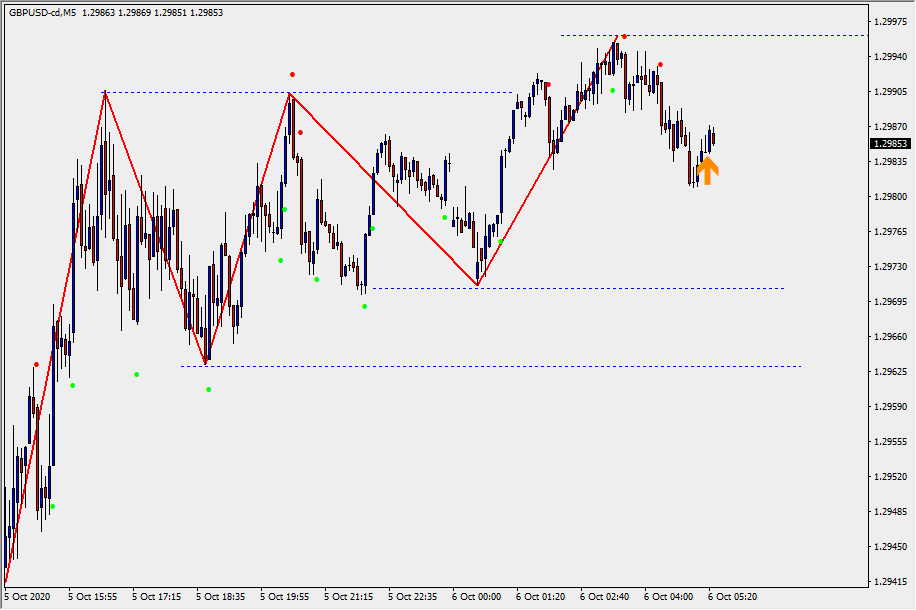Viewport: 916px width, 610px height.
Task: Click the 1.29415 price scale label
Action: click(x=889, y=581)
